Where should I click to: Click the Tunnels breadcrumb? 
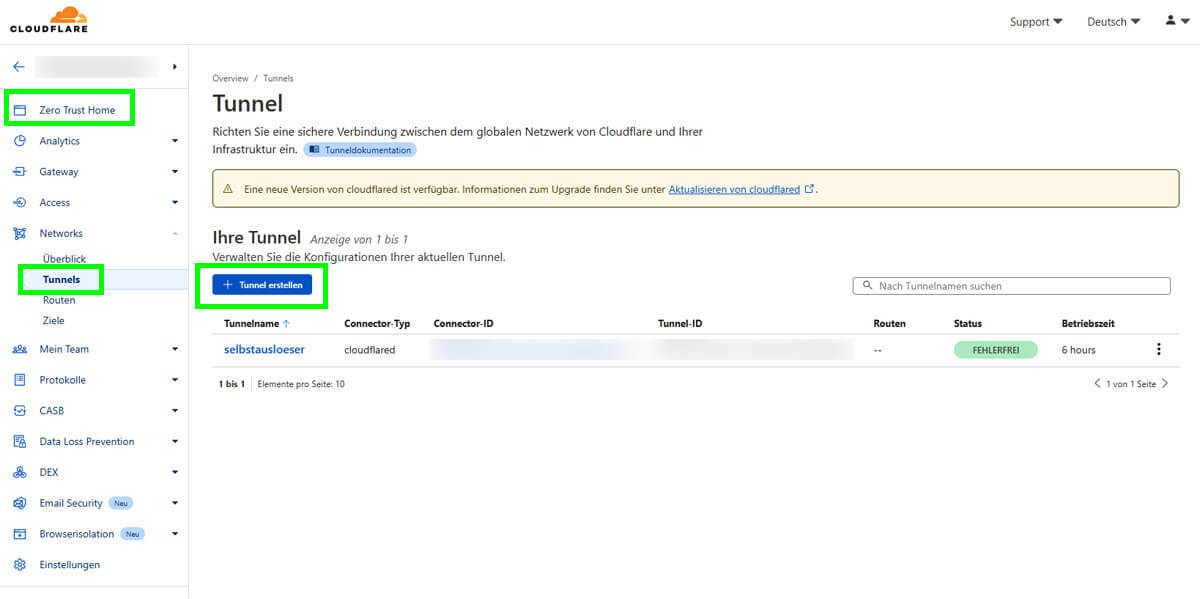pos(278,78)
